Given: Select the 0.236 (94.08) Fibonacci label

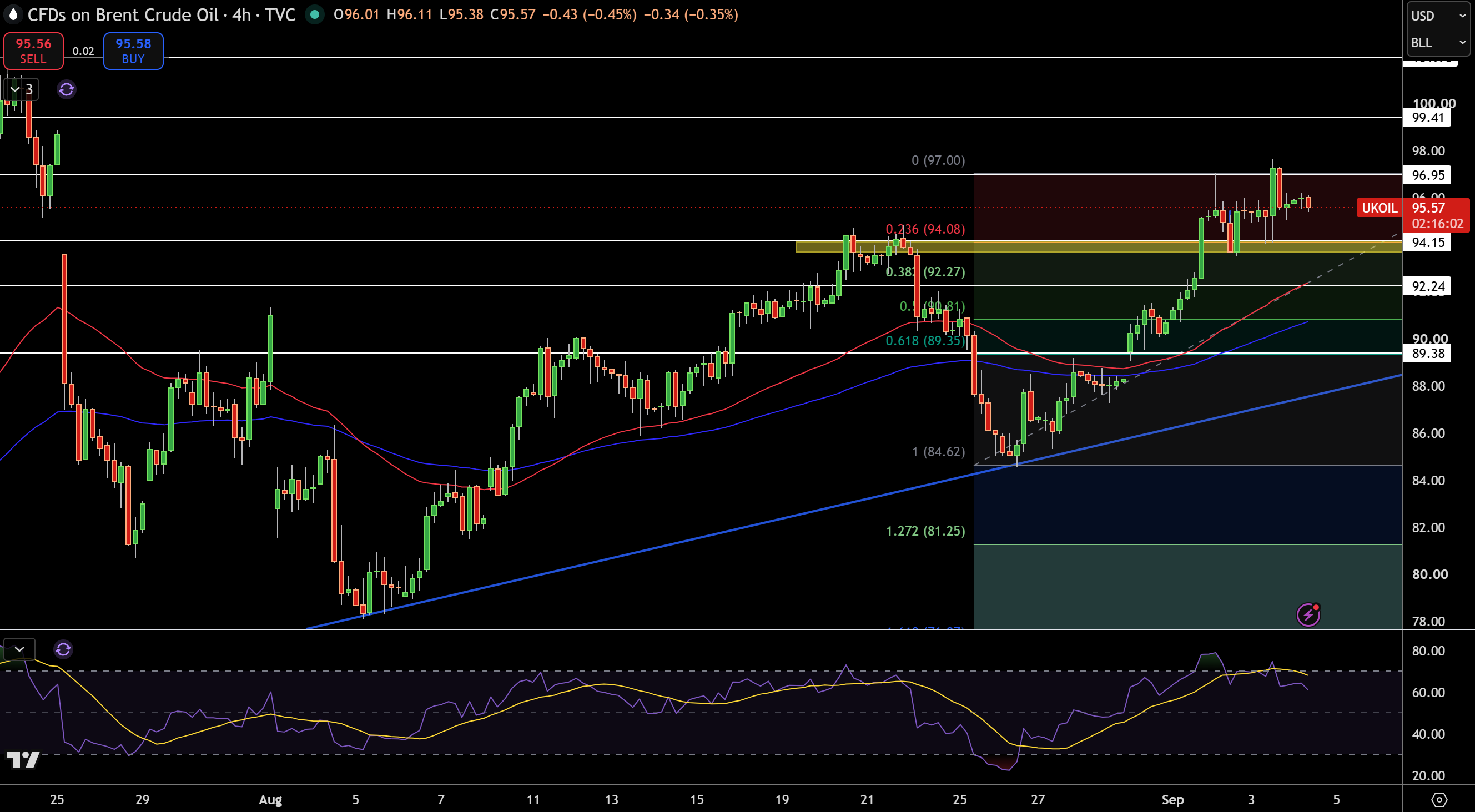Looking at the screenshot, I should 925,229.
